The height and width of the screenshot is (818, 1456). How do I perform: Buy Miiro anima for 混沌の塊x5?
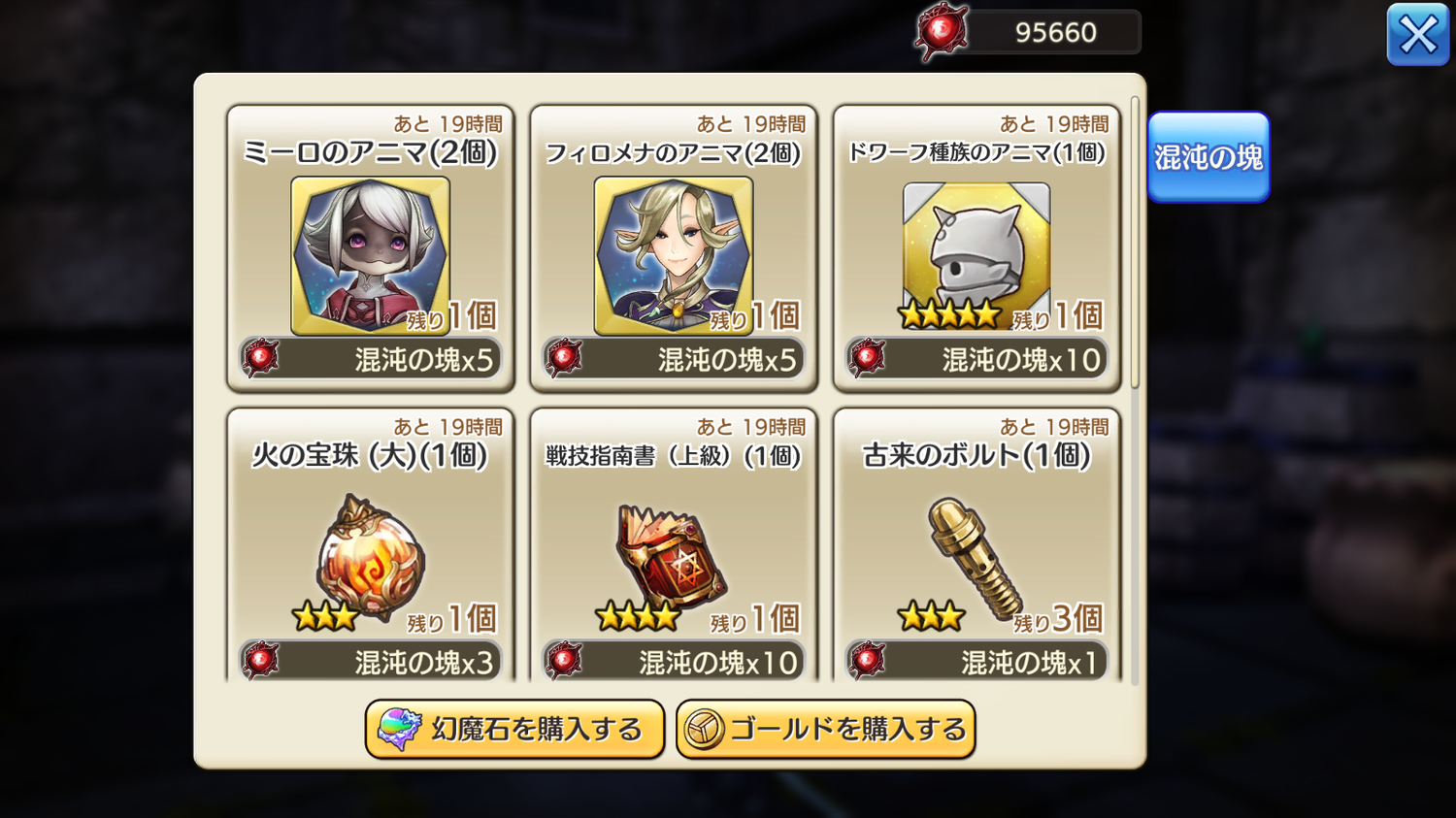pos(371,359)
